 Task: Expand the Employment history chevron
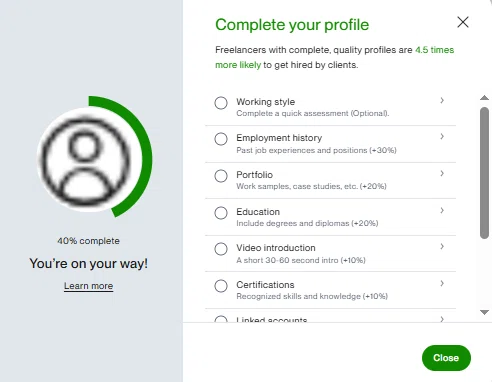point(442,136)
